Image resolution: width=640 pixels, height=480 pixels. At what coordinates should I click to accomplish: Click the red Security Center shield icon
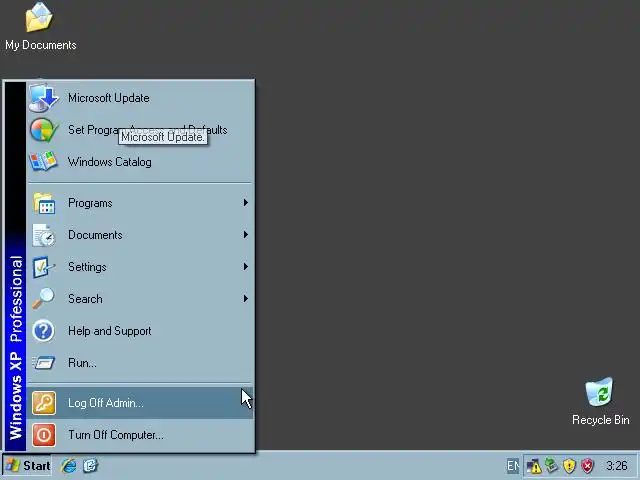pos(587,466)
